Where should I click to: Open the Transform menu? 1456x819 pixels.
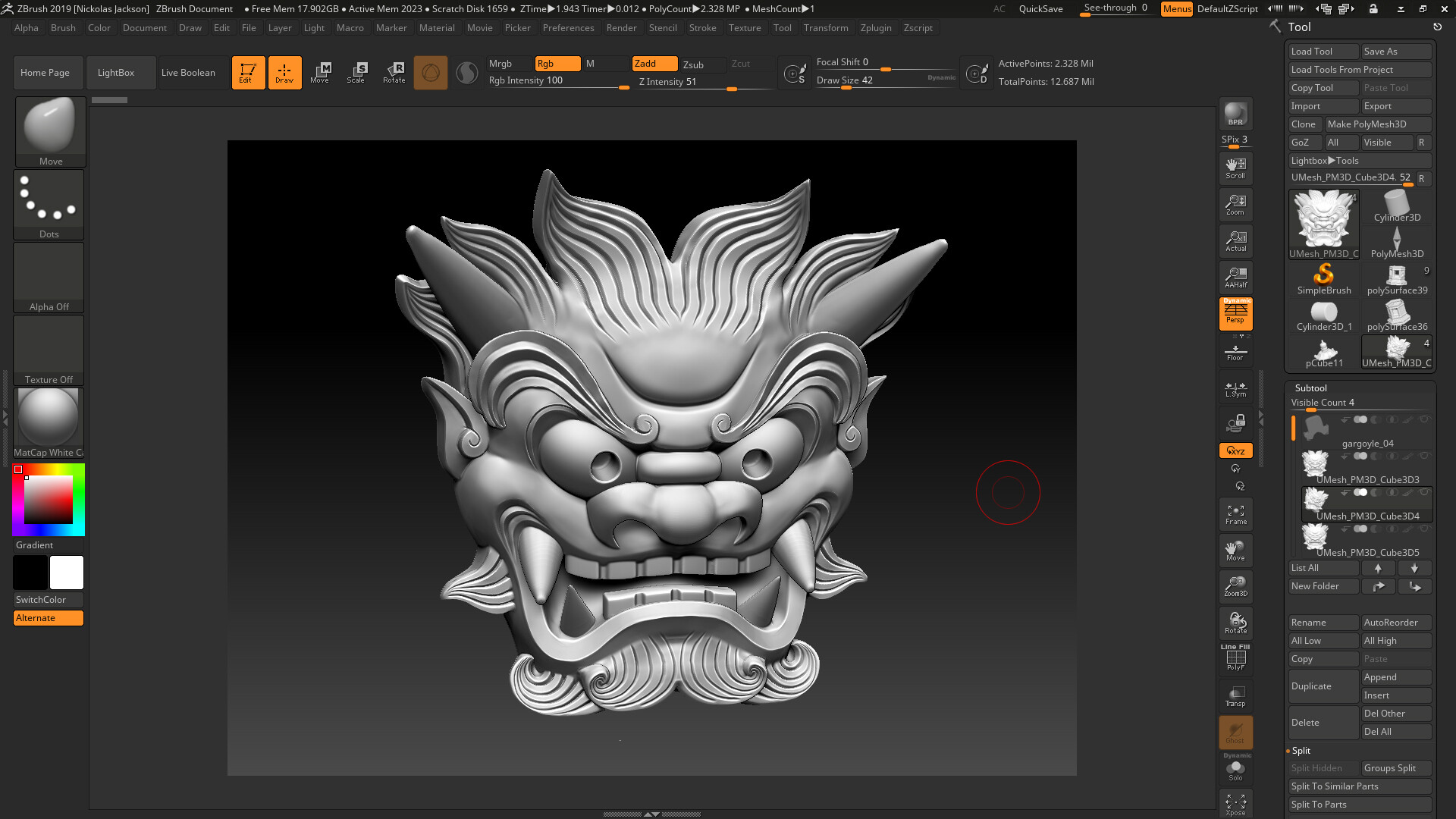coord(826,28)
